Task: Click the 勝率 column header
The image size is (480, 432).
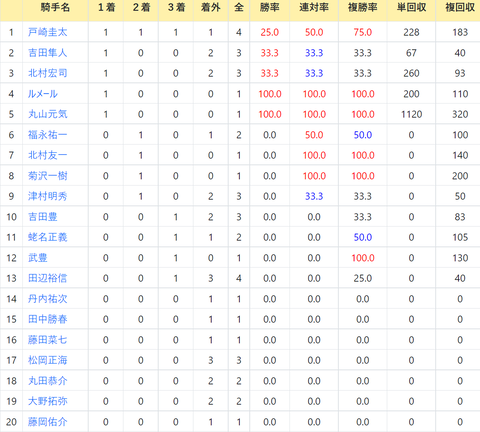Action: pos(270,7)
